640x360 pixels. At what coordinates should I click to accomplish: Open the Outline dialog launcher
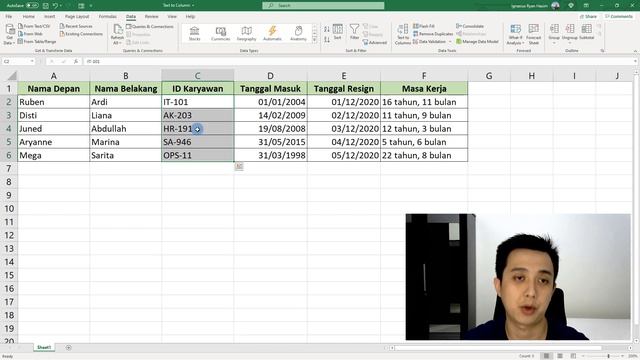602,51
